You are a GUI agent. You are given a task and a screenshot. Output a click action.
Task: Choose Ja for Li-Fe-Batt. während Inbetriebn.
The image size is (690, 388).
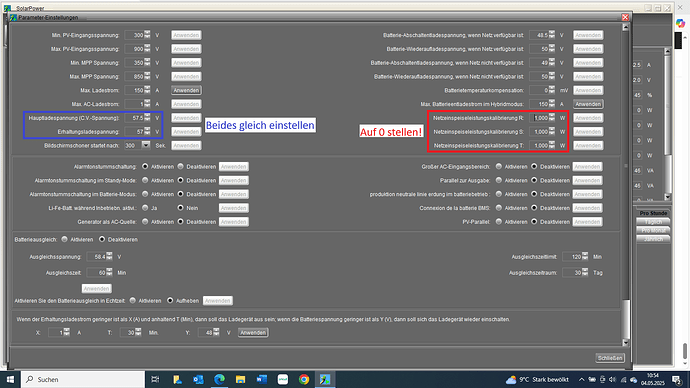145,208
